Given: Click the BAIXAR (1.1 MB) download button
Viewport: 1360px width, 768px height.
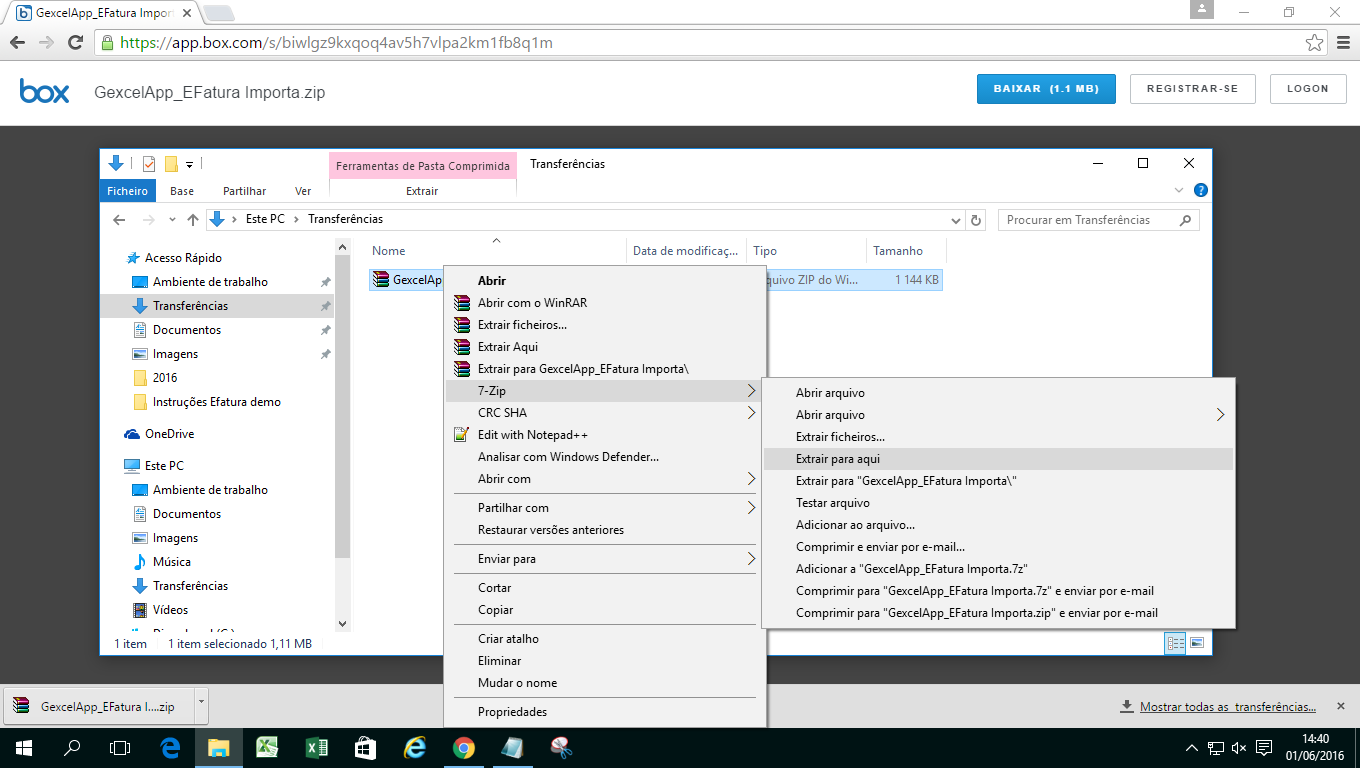Looking at the screenshot, I should click(1045, 89).
